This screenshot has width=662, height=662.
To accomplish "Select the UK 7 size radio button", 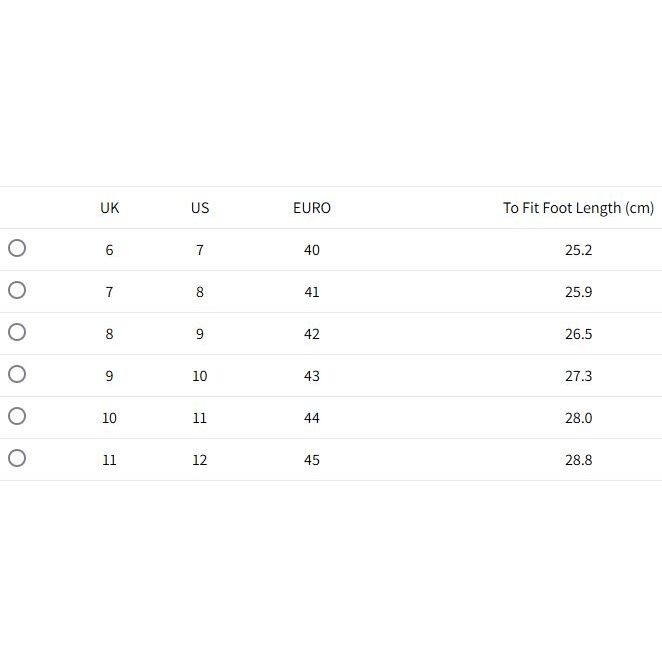I will coord(17,290).
